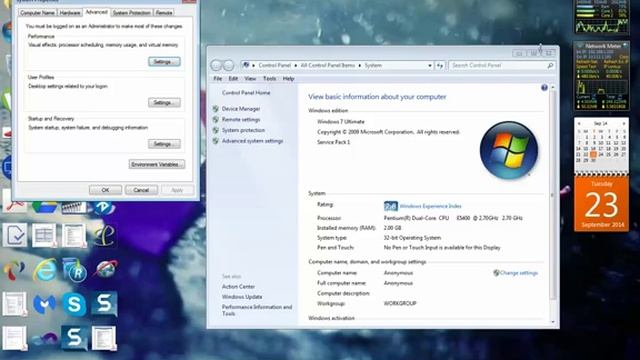640x360 pixels.
Task: Open the multicolor pinwheel desktop icon
Action: click(15, 270)
